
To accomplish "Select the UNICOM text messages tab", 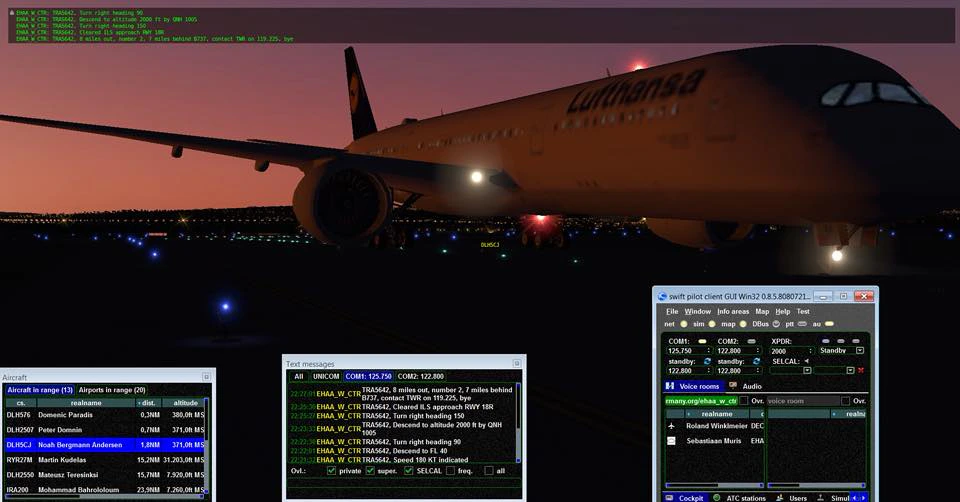I will tap(326, 377).
